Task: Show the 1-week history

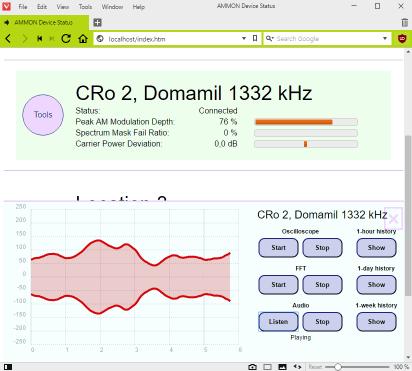Action: [376, 322]
